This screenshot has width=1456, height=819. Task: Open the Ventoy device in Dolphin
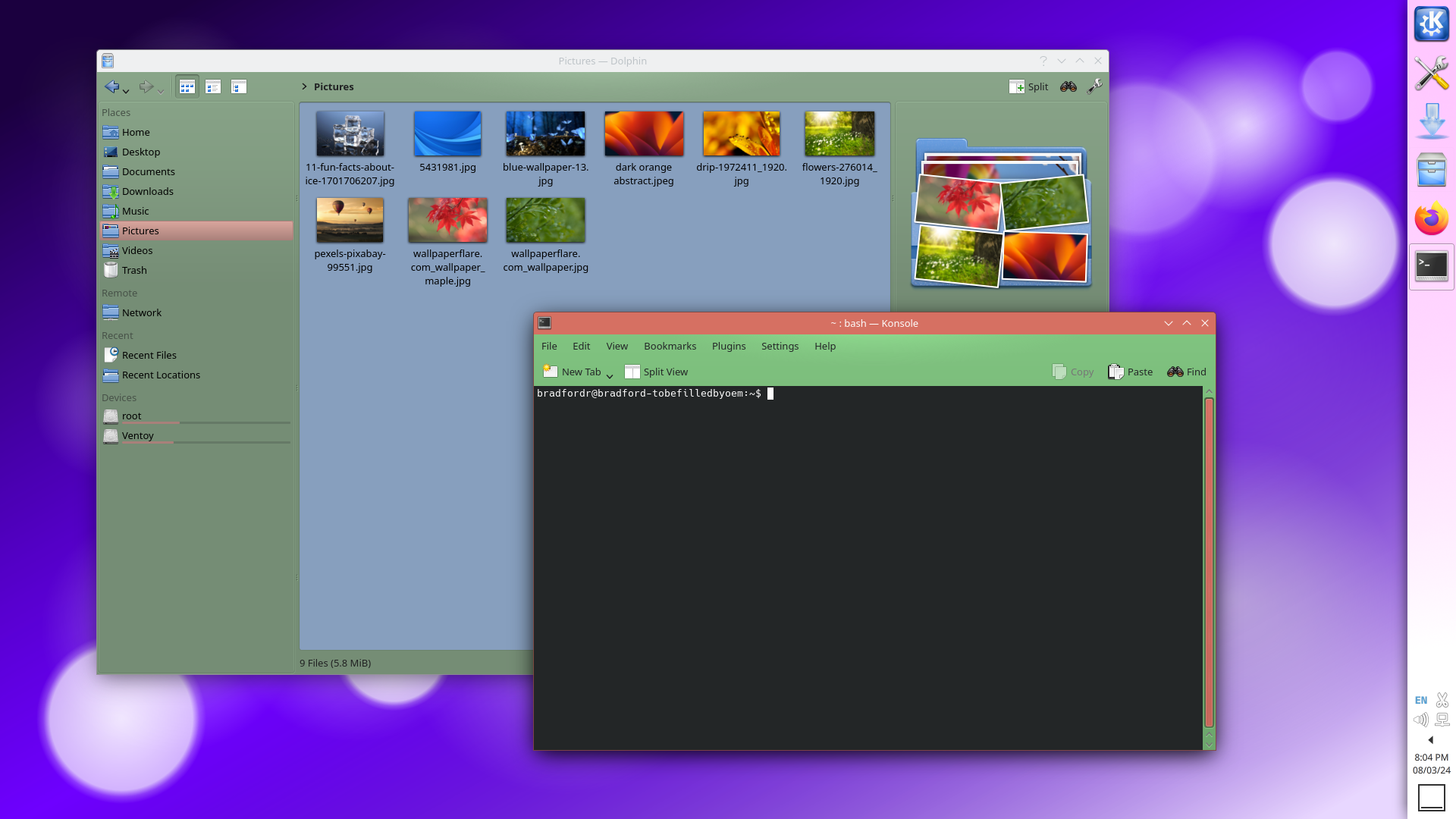pyautogui.click(x=196, y=436)
